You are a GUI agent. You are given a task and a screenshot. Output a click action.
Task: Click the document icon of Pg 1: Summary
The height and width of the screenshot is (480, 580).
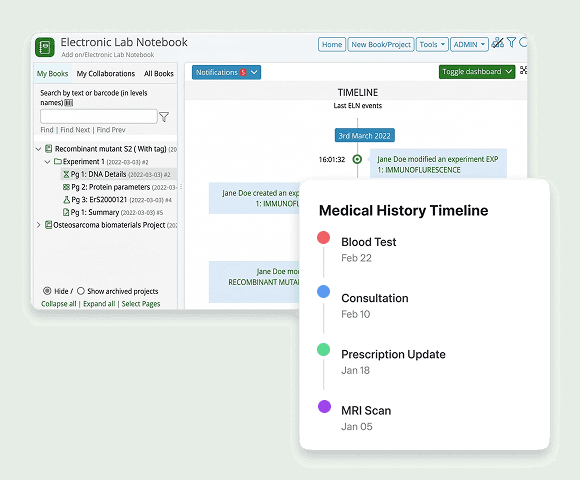66,212
